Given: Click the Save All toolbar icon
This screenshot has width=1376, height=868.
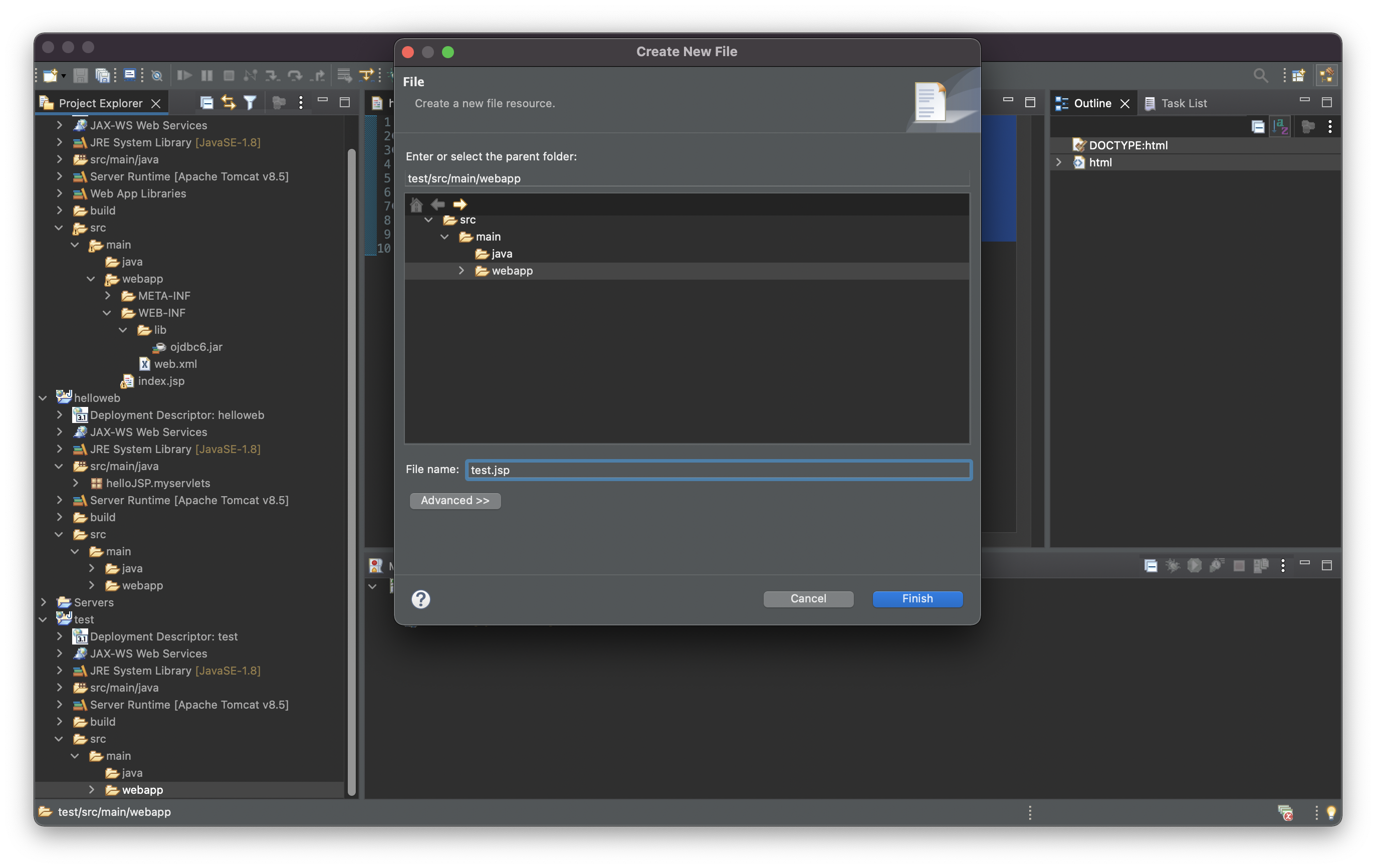Looking at the screenshot, I should coord(102,76).
